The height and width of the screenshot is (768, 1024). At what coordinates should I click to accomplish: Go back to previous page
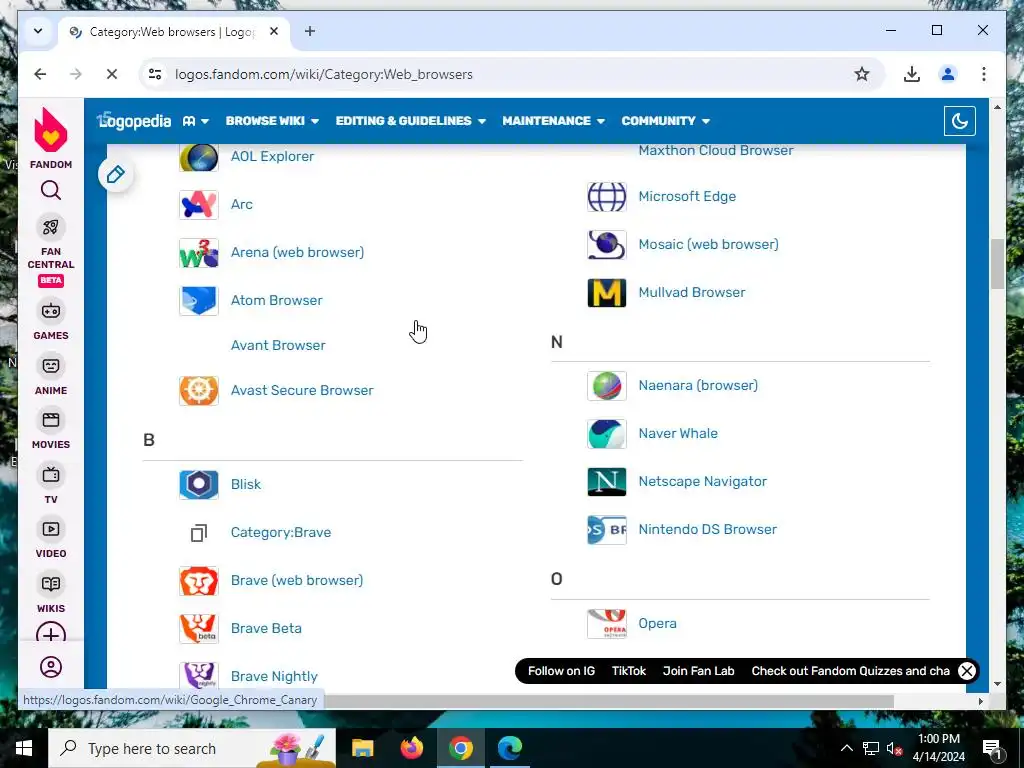pos(40,74)
